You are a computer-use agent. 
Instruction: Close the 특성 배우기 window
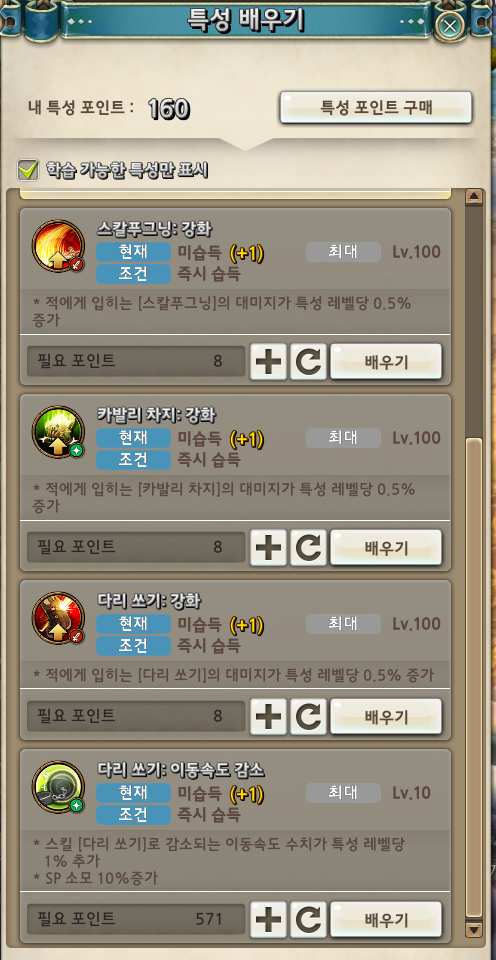[450, 25]
